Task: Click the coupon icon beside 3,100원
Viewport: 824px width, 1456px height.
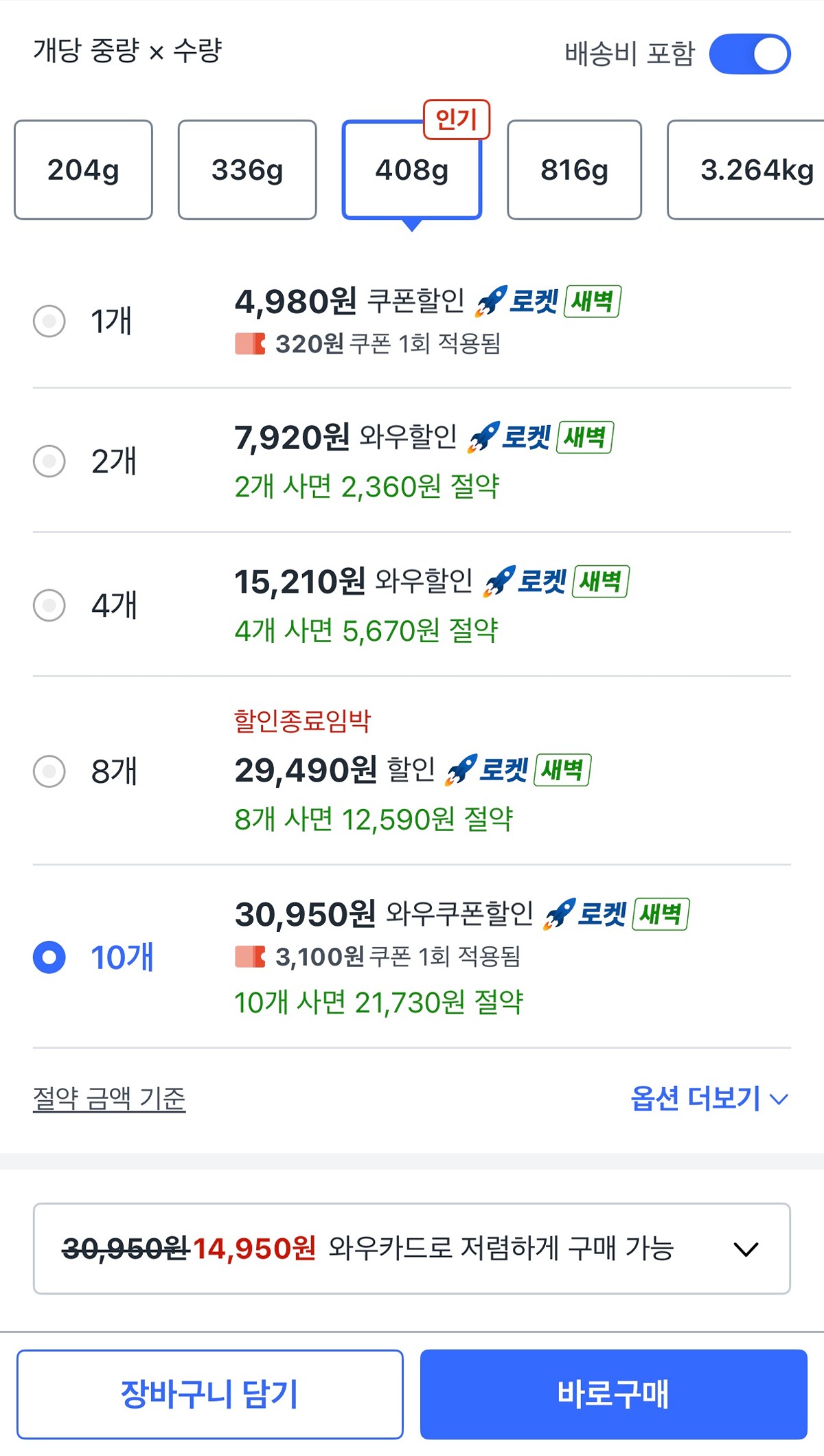Action: [250, 956]
